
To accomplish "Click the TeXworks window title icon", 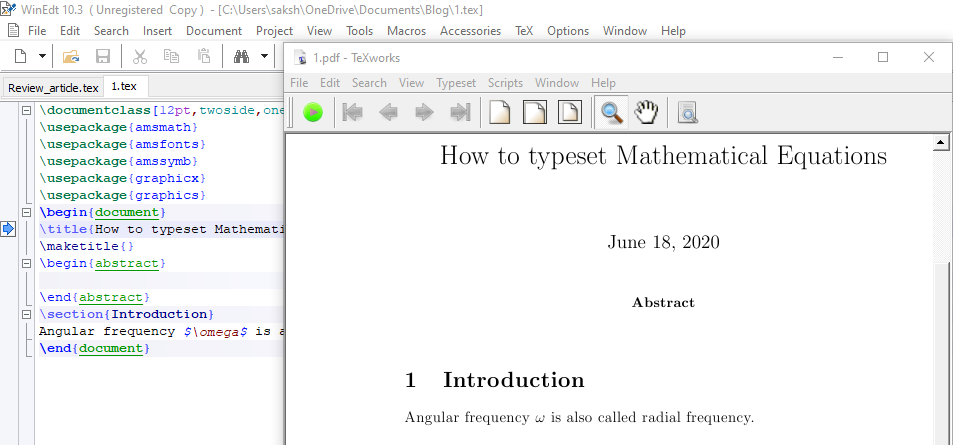I will 300,58.
